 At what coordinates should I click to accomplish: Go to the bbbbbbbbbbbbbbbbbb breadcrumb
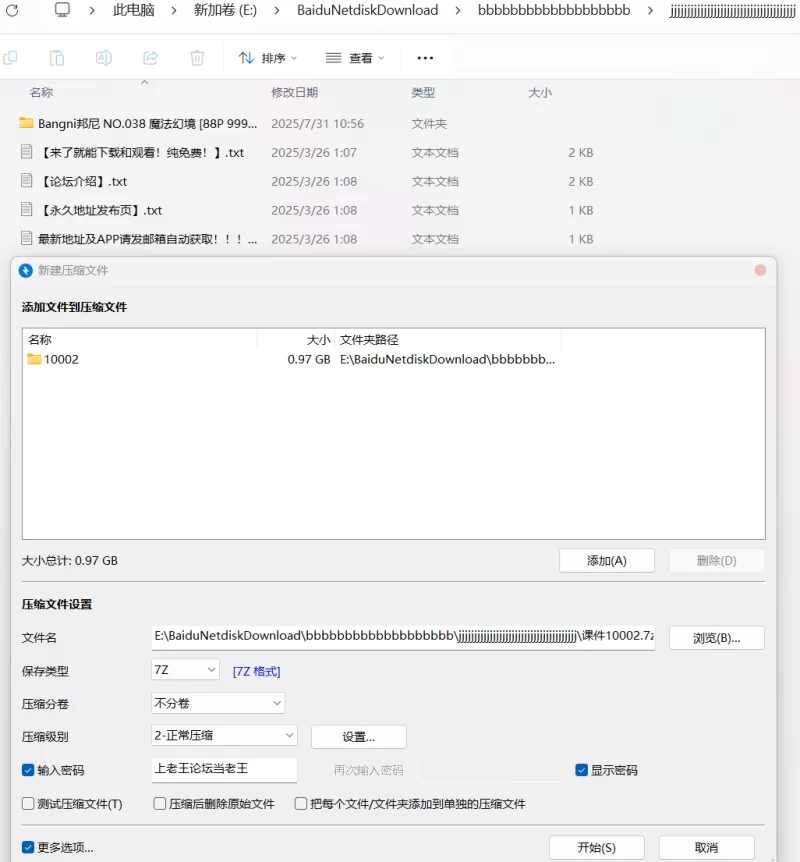554,10
